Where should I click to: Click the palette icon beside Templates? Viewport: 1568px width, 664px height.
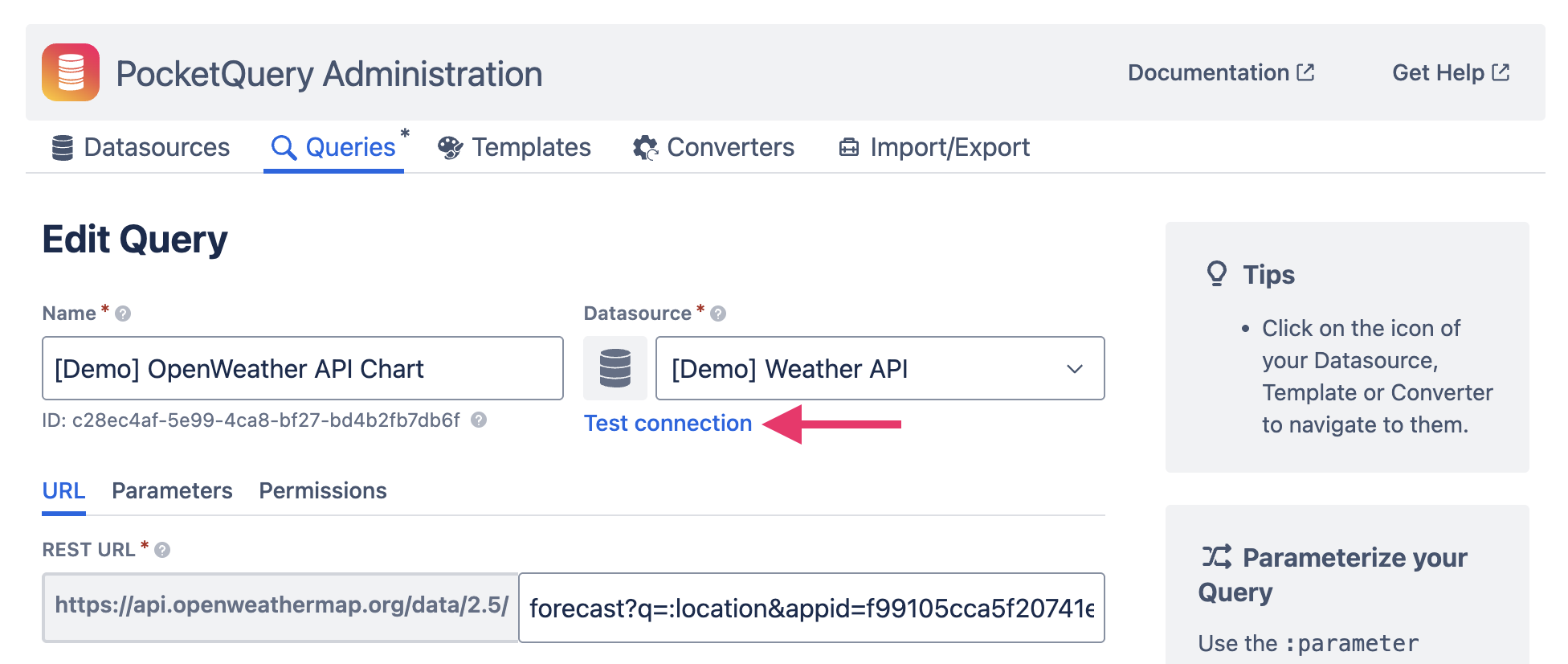pyautogui.click(x=451, y=147)
